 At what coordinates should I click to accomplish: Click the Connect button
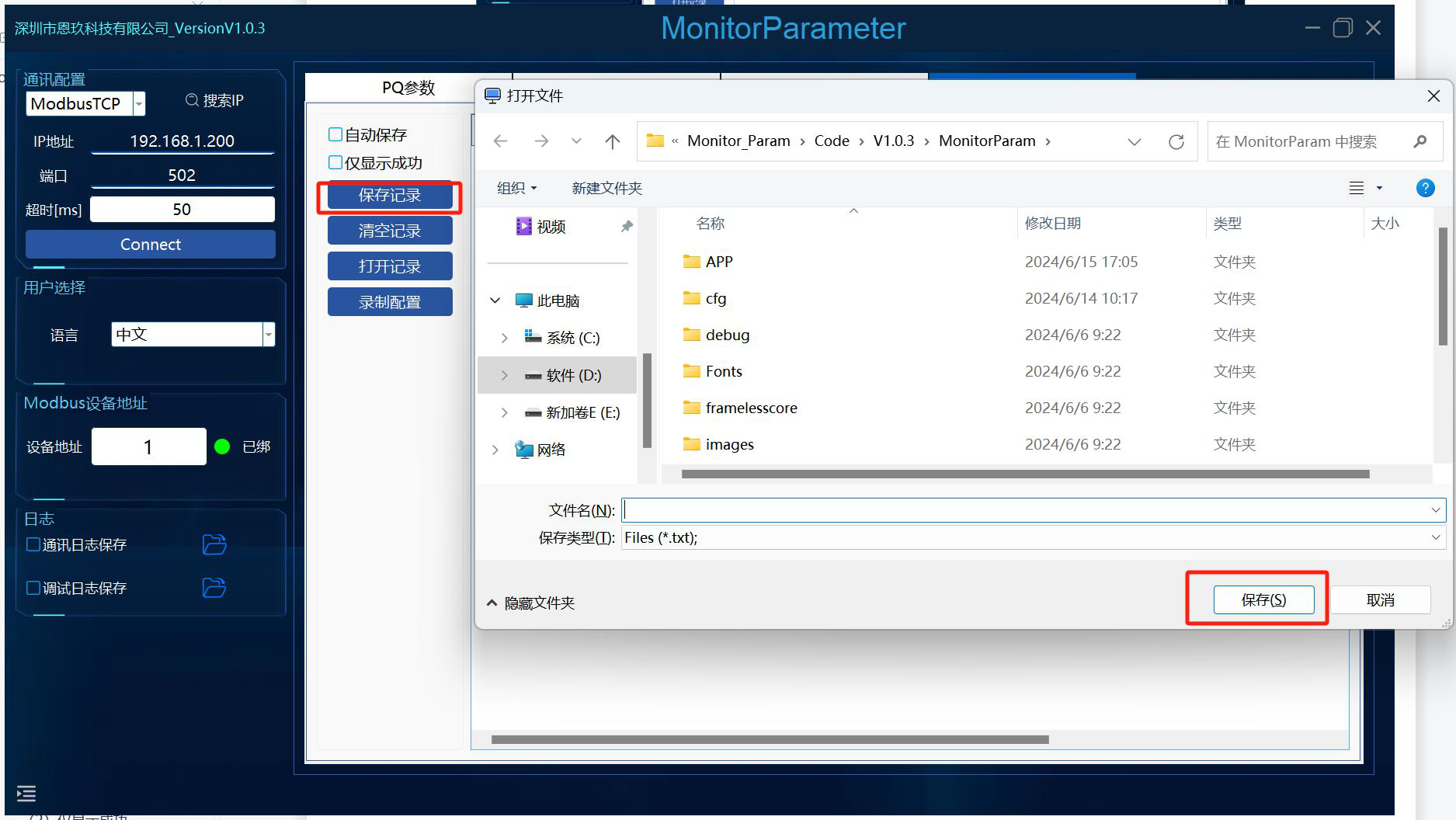click(151, 244)
